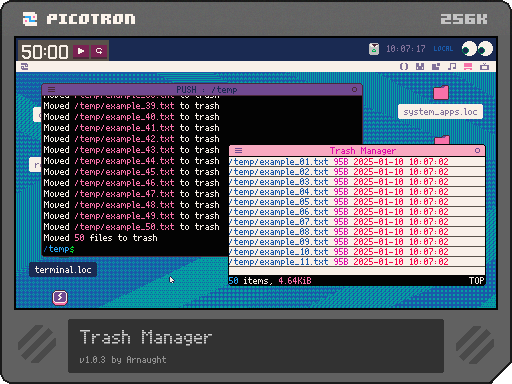Click the PUSH : /temp terminal title bar
The height and width of the screenshot is (384, 512).
[202, 89]
